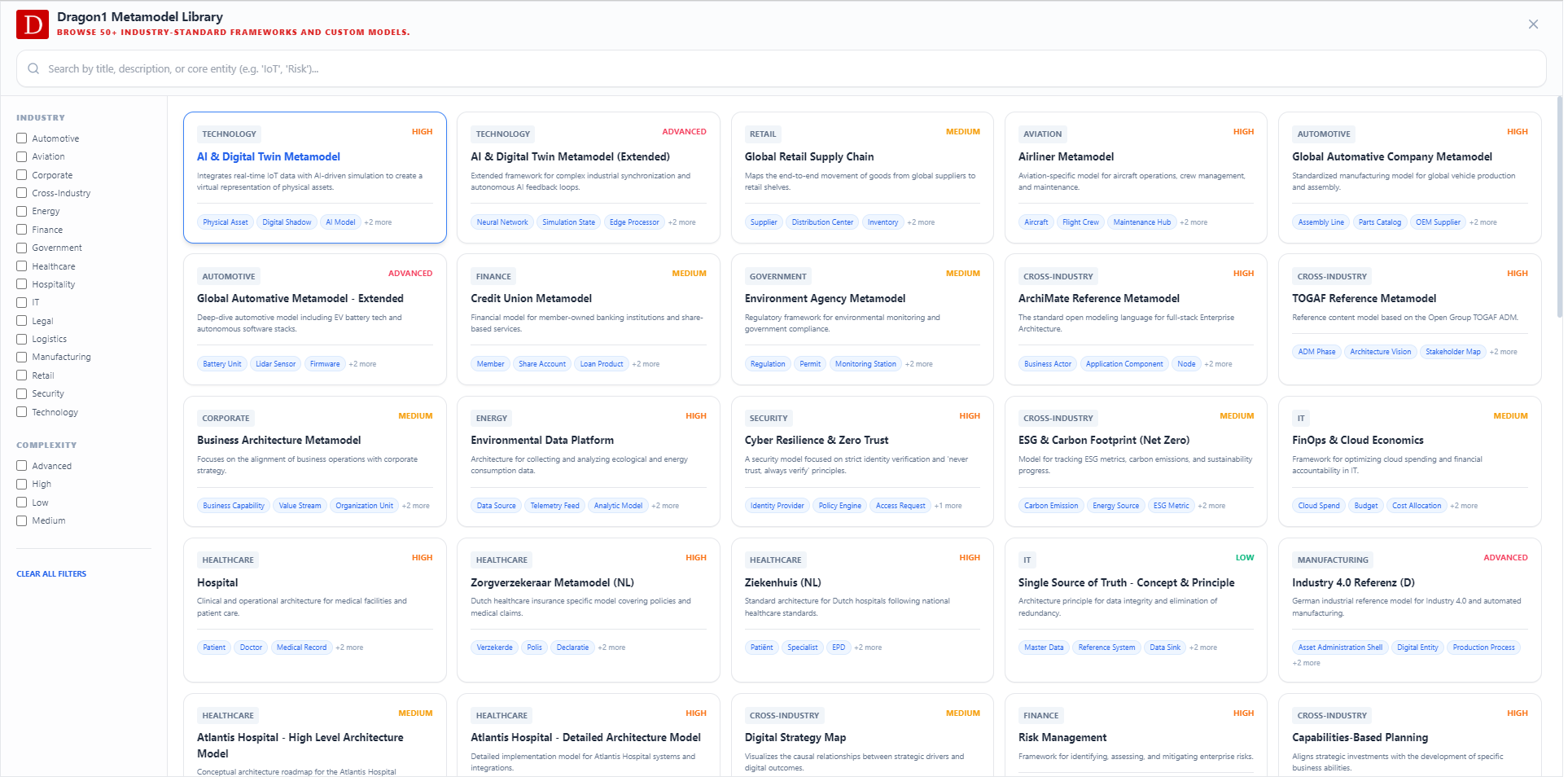1568x777 pixels.
Task: Select the Medium complexity checkbox
Action: pos(22,520)
